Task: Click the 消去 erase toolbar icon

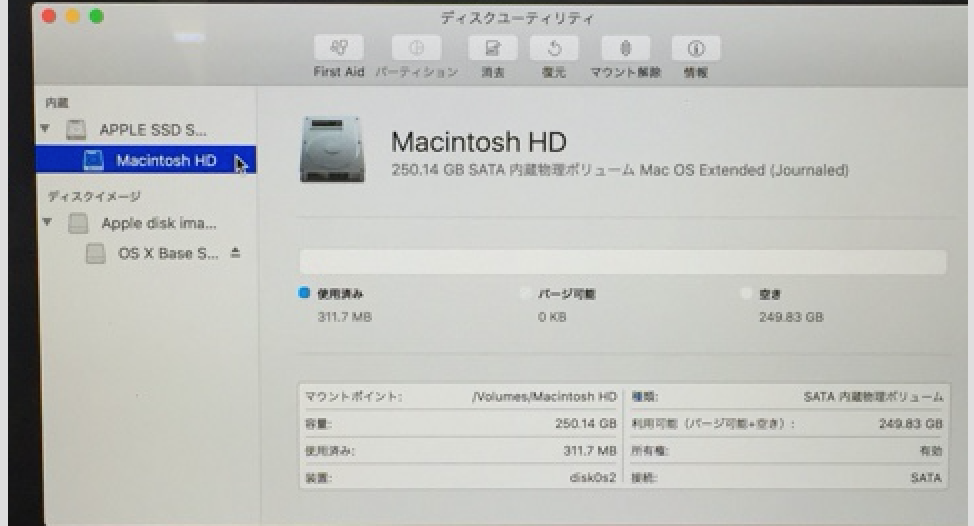Action: (493, 48)
